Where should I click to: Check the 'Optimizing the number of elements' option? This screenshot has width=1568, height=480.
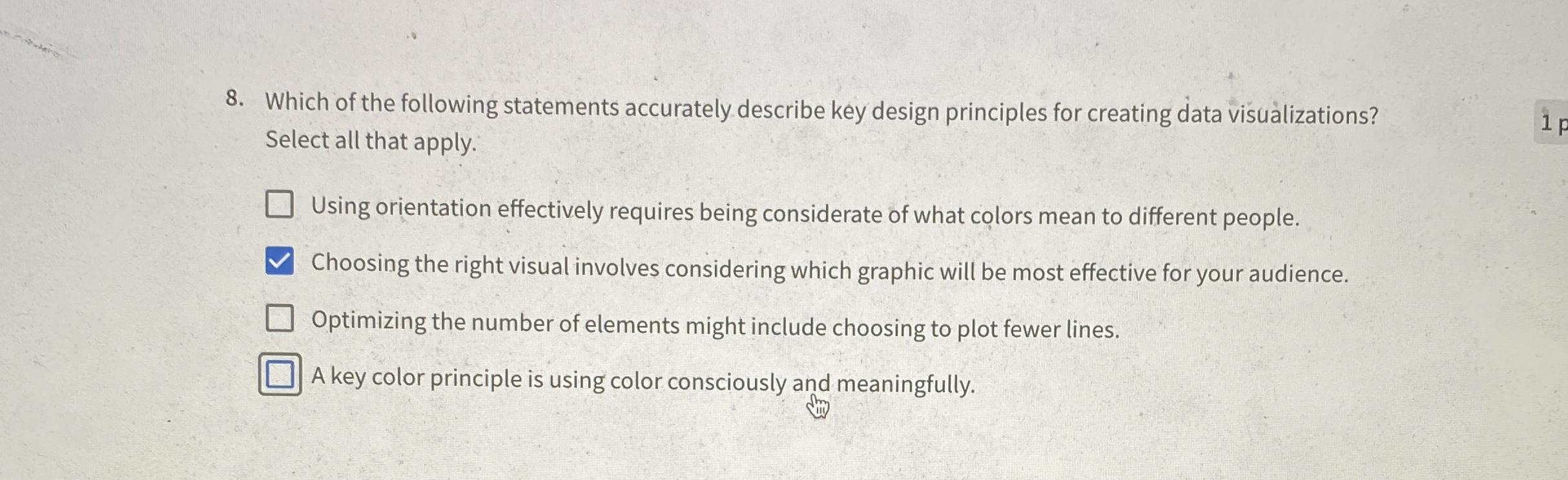(x=280, y=316)
